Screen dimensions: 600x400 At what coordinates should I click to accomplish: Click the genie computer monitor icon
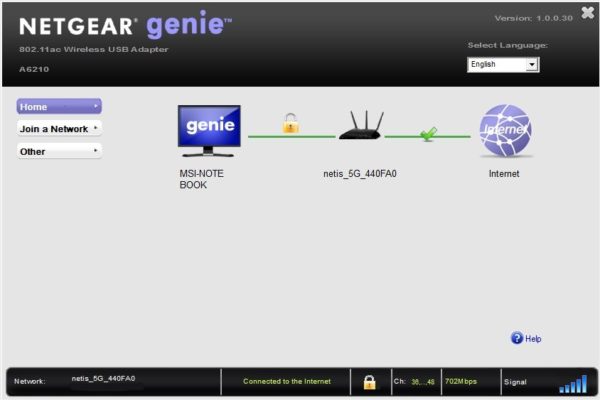pos(209,131)
